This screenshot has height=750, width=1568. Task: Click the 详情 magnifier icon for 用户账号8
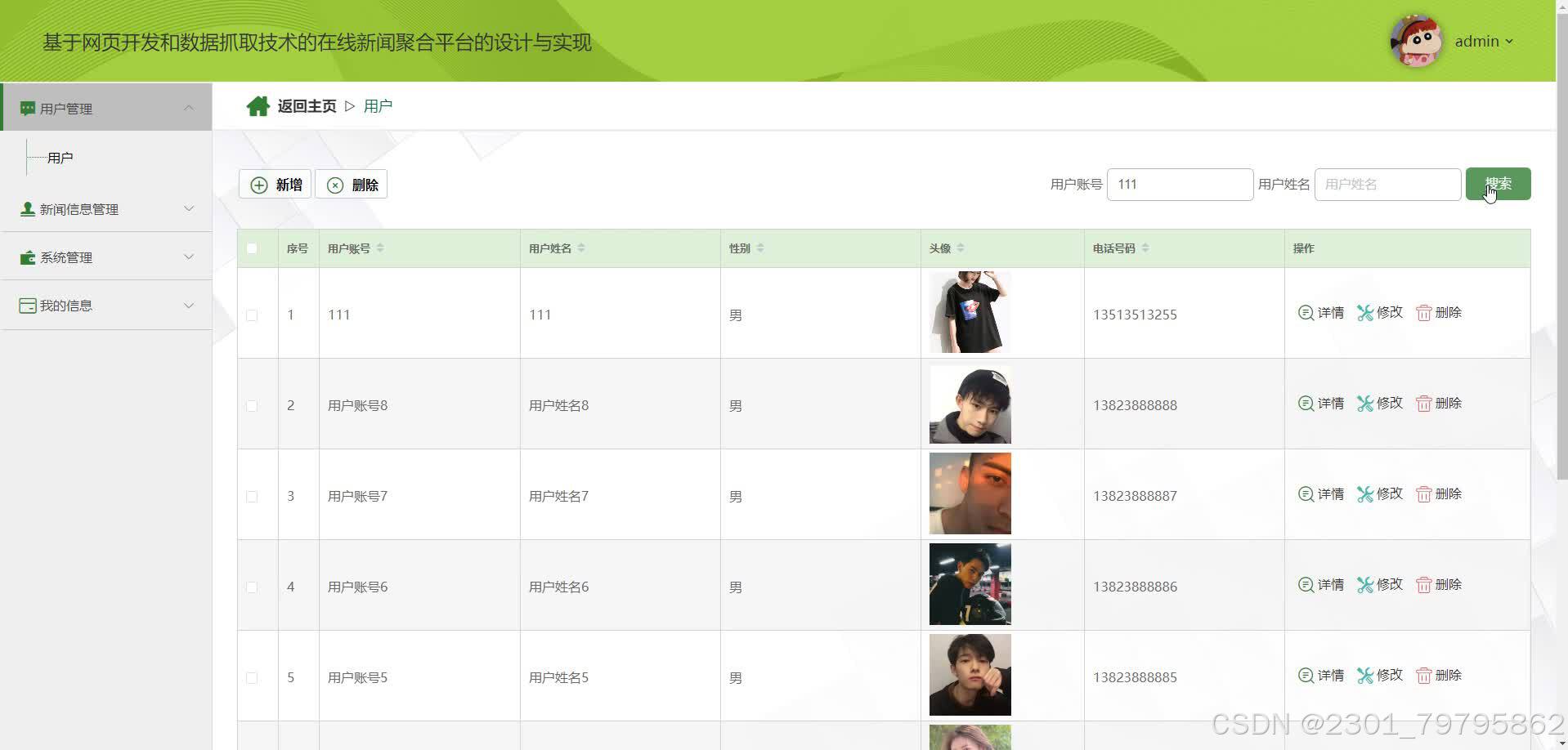1306,404
